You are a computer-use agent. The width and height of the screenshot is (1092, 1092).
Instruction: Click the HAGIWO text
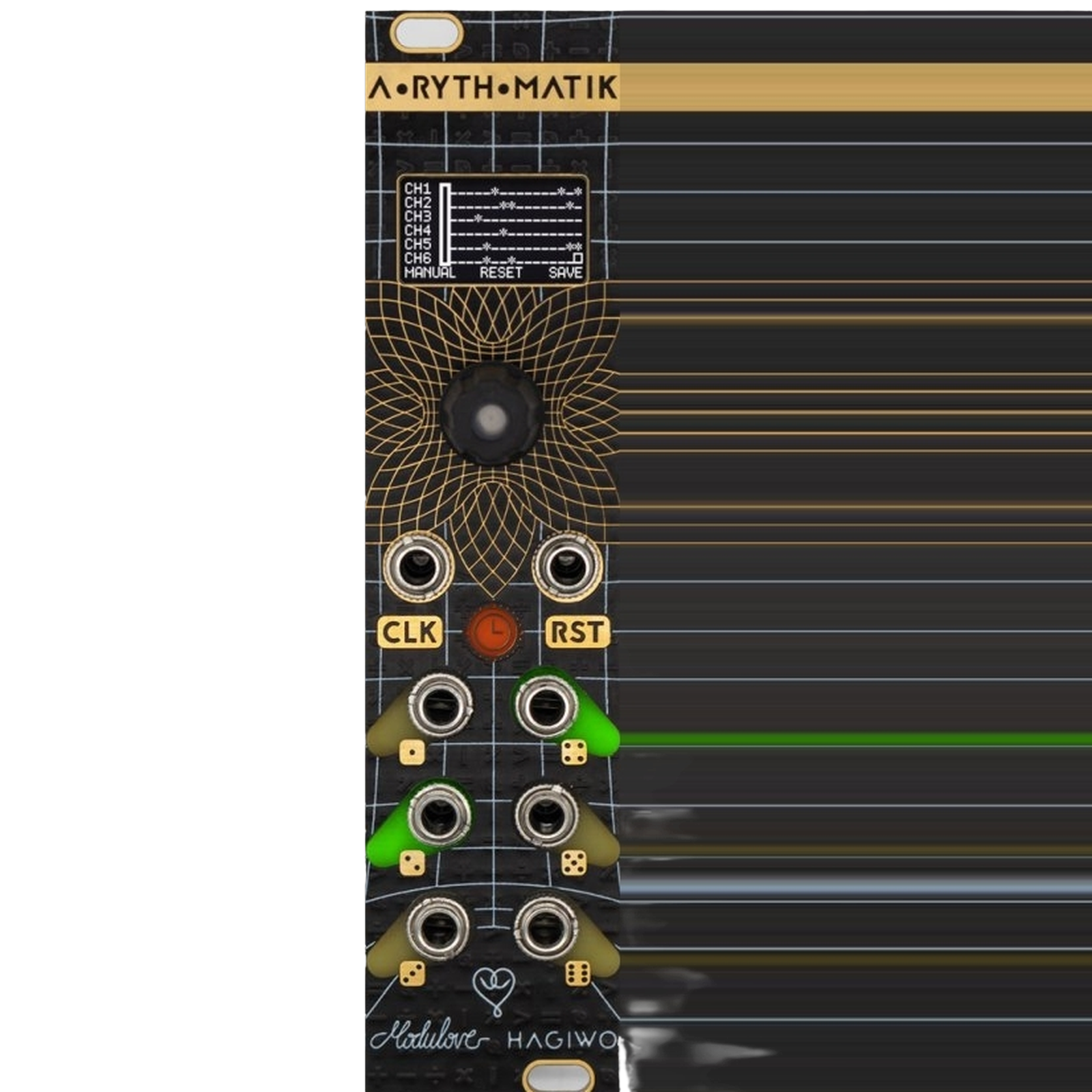coord(562,1040)
